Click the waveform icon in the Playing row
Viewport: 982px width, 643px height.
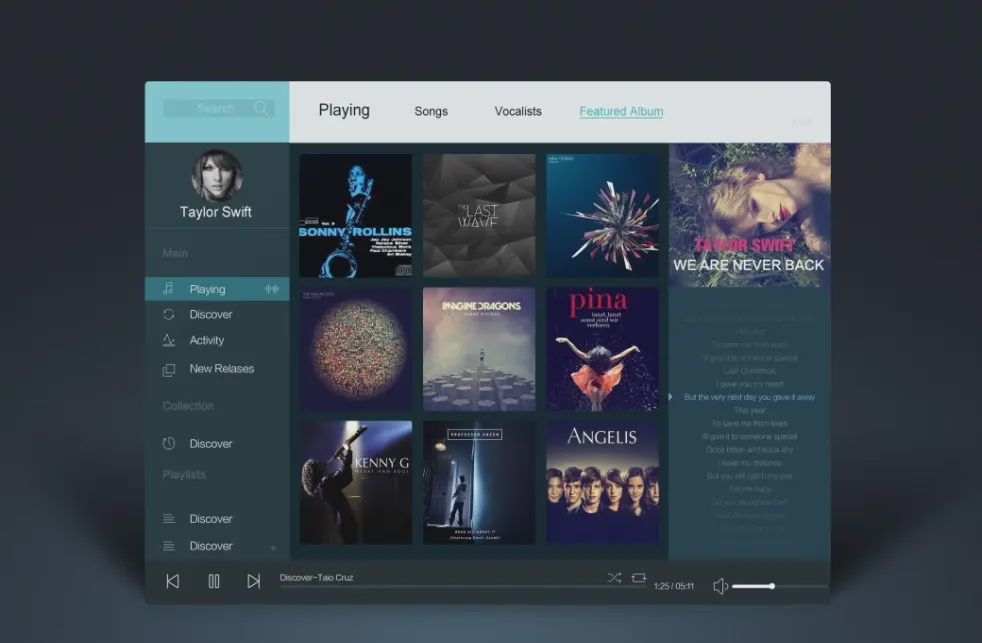tap(271, 289)
